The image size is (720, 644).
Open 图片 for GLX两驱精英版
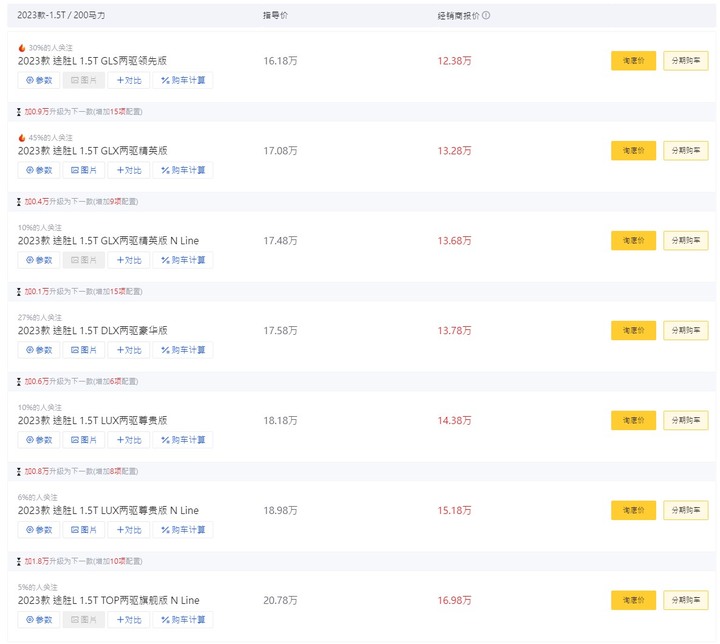(x=84, y=170)
